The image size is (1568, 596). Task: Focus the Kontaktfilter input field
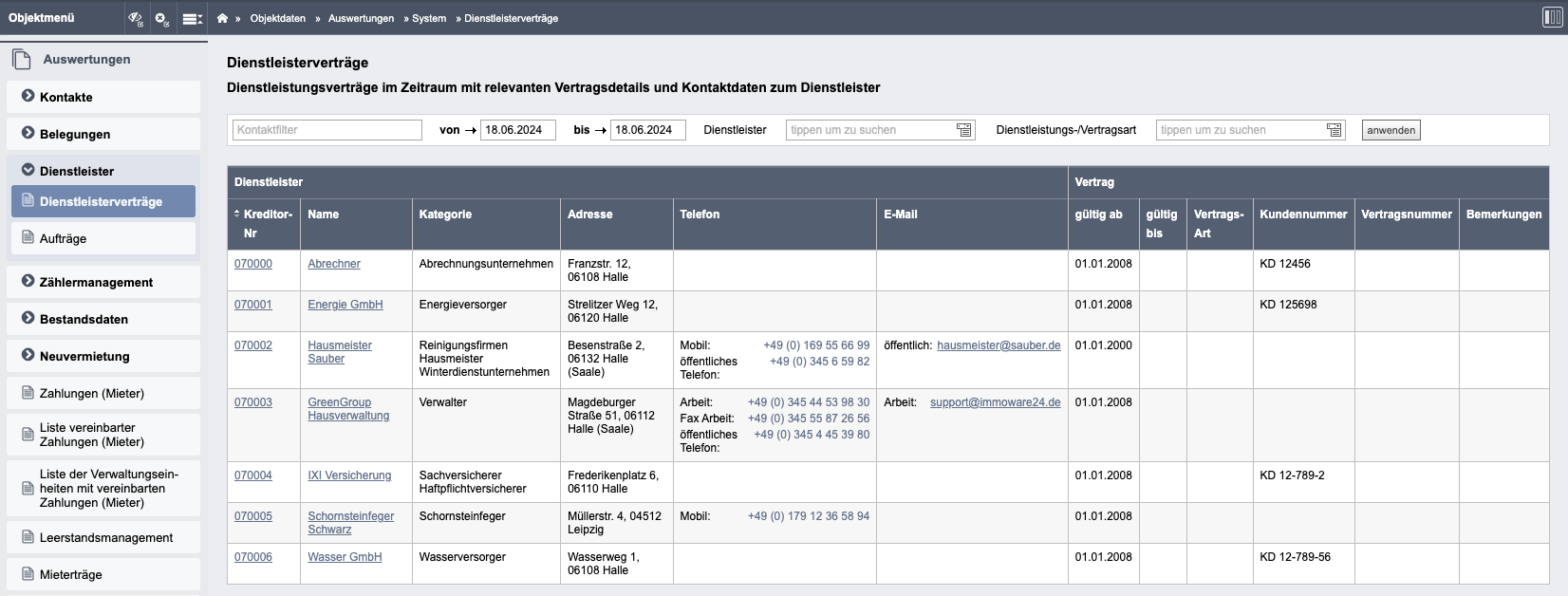tap(327, 130)
